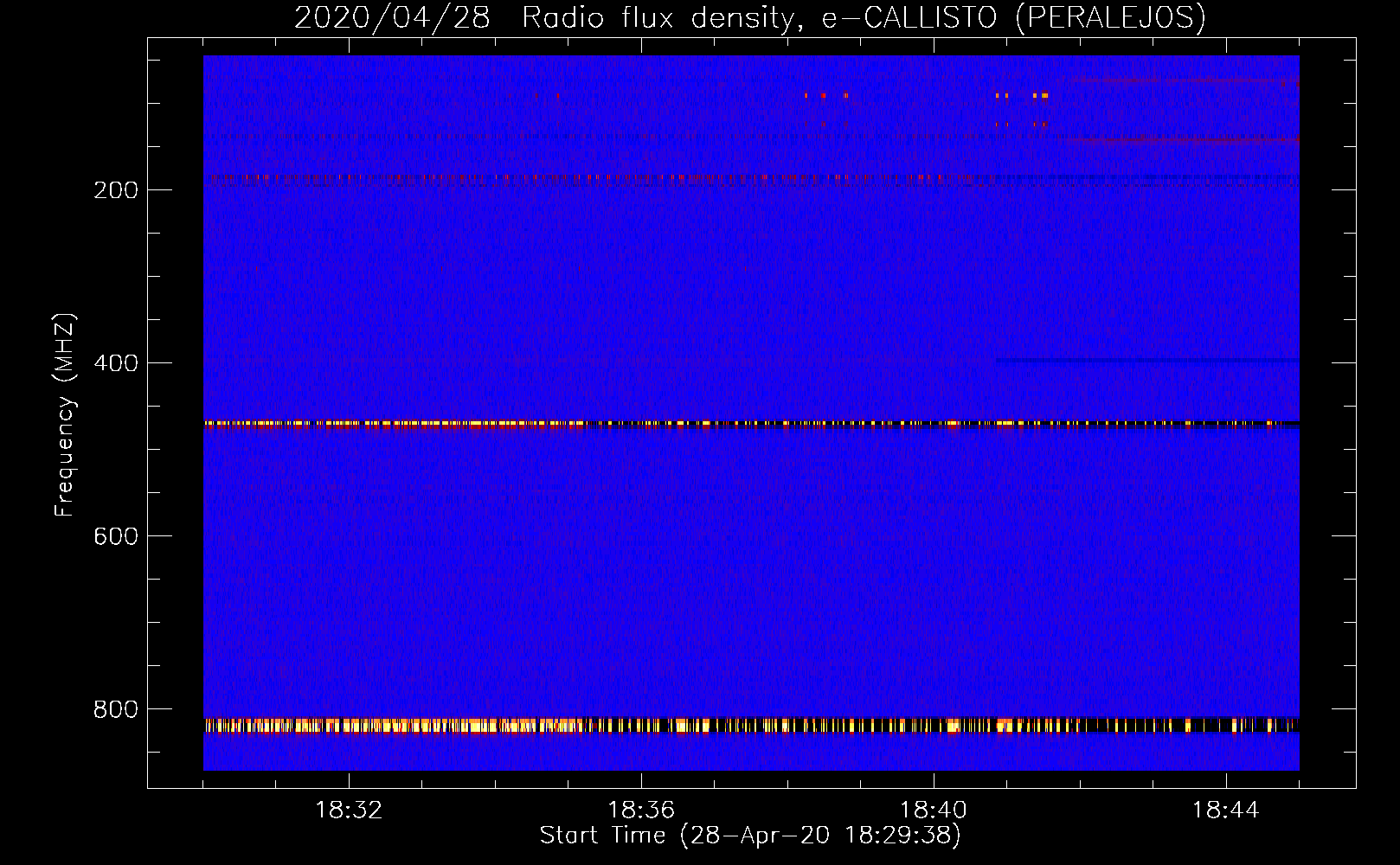The image size is (1400, 865).
Task: Click the plot title 'Radio flux density, e-CALLISTO (PERALEJOS)'
Action: [x=864, y=18]
